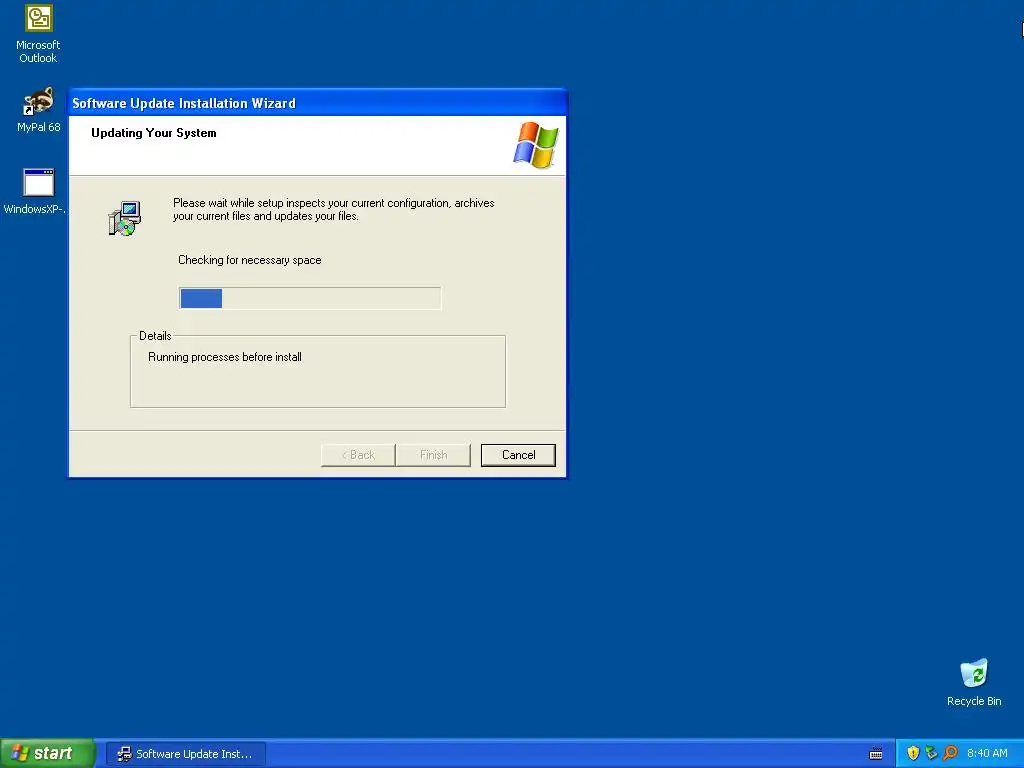Click the Software Update Installation Wizard title bar
Image resolution: width=1024 pixels, height=768 pixels.
click(317, 103)
